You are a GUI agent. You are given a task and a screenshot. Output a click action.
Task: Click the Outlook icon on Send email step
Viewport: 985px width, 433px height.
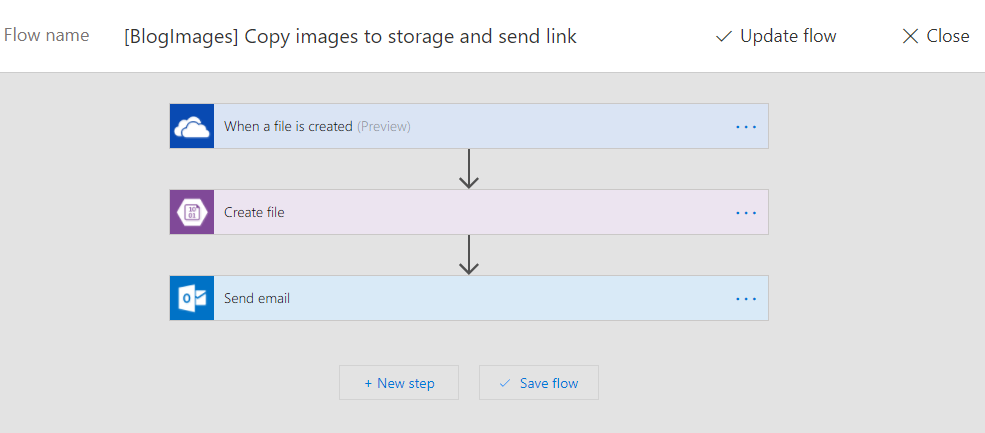192,298
